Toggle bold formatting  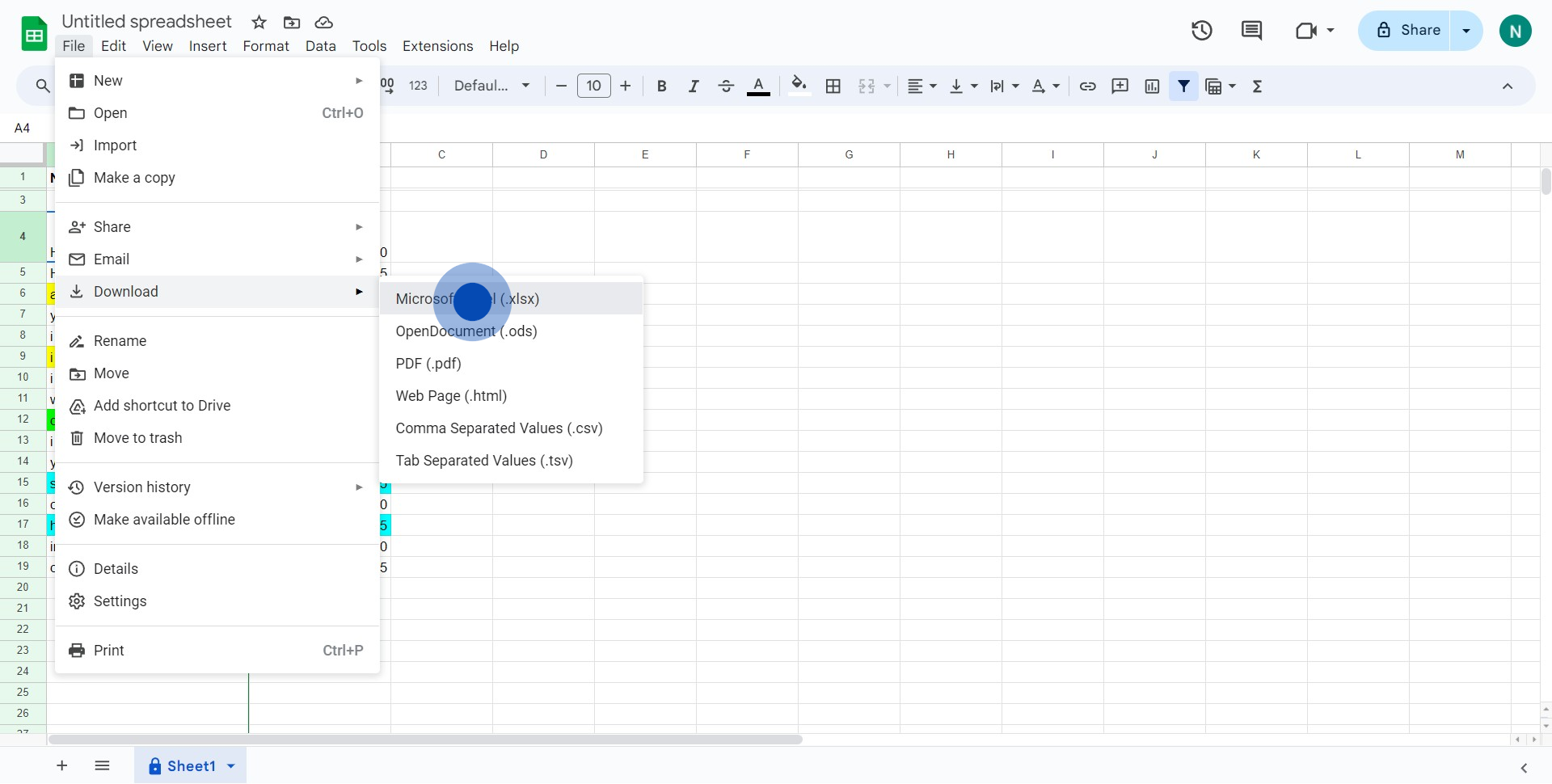pyautogui.click(x=661, y=86)
